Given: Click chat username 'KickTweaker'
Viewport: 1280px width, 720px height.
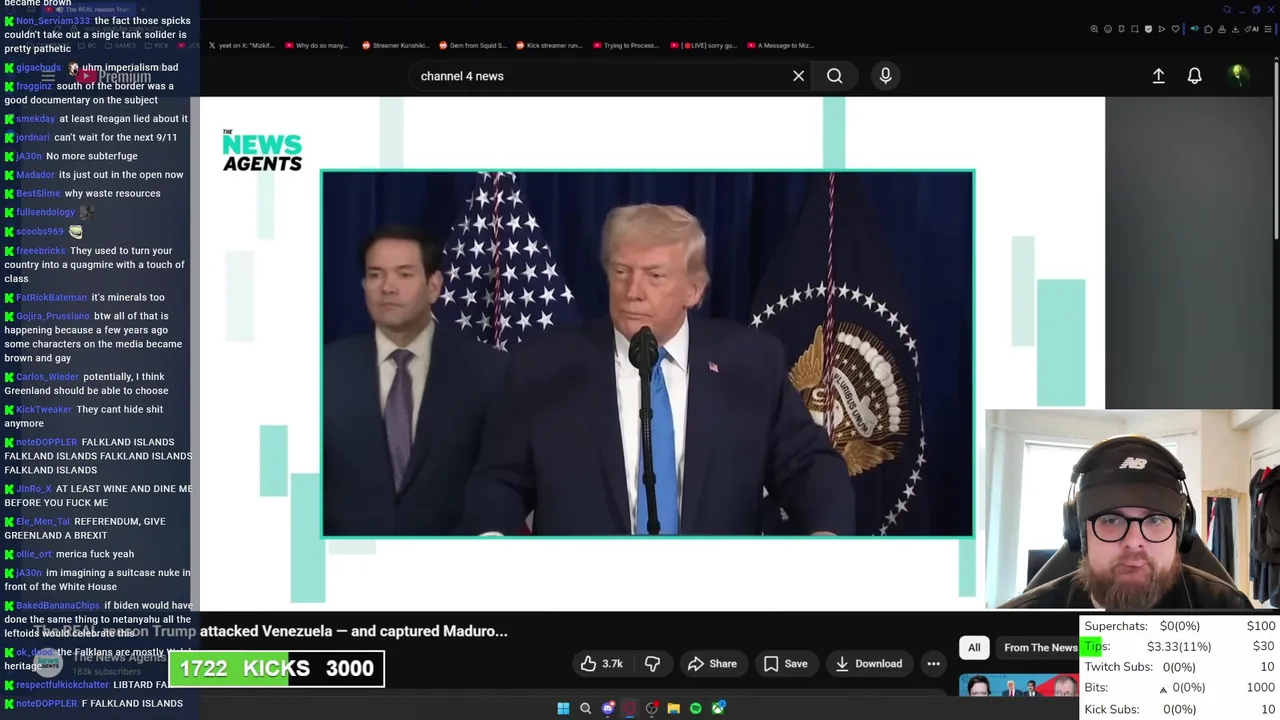Looking at the screenshot, I should (44, 409).
